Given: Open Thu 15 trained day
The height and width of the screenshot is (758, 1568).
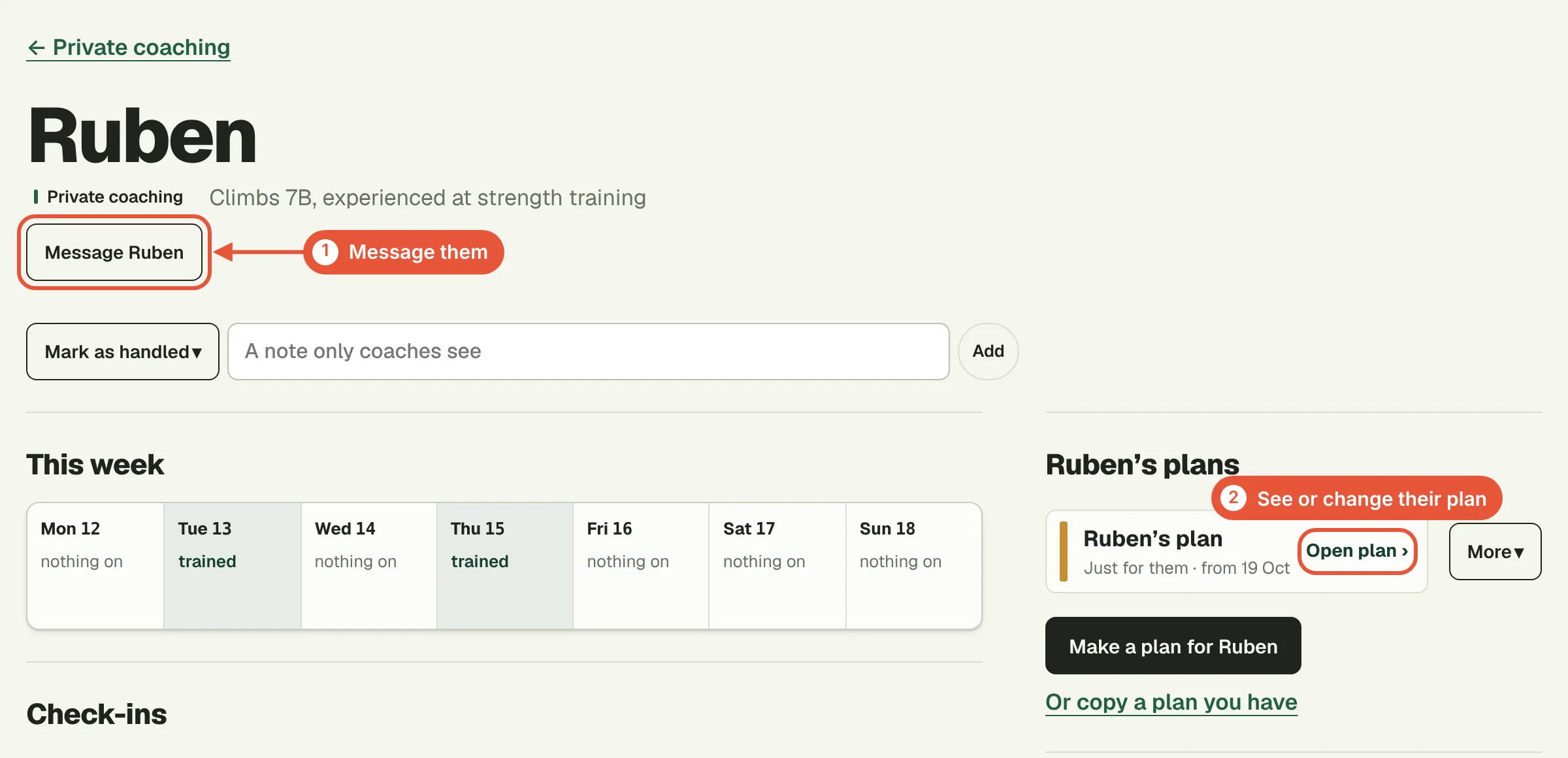Looking at the screenshot, I should pos(505,566).
